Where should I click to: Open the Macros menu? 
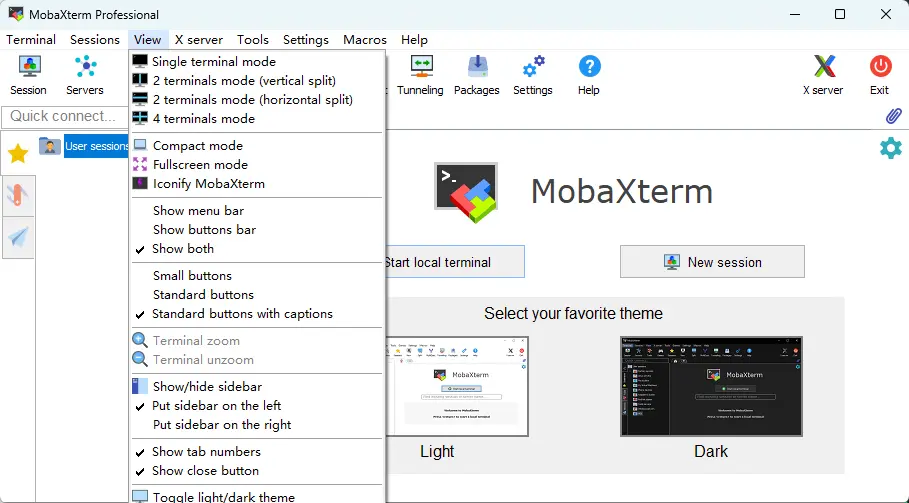coord(365,39)
